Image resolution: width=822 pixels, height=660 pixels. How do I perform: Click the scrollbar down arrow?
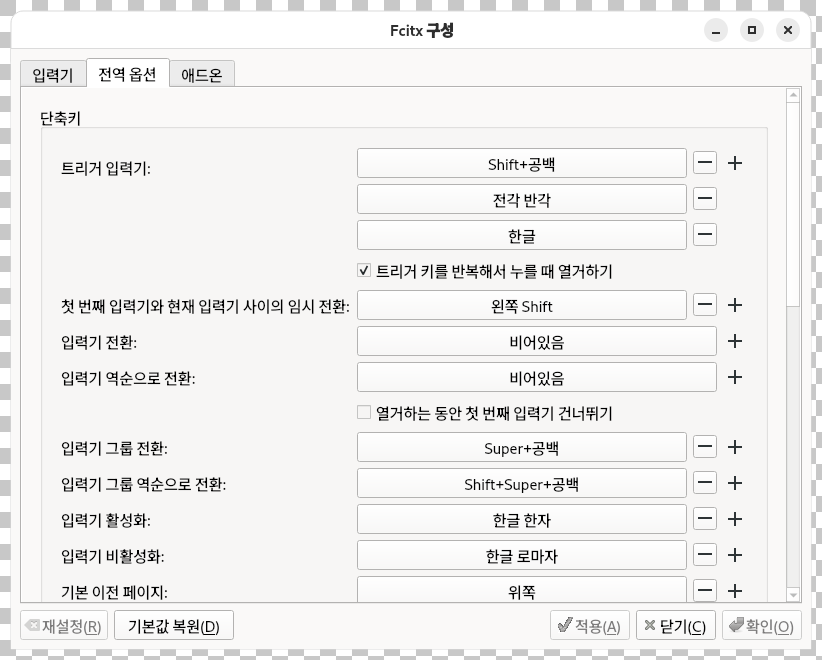click(x=793, y=594)
